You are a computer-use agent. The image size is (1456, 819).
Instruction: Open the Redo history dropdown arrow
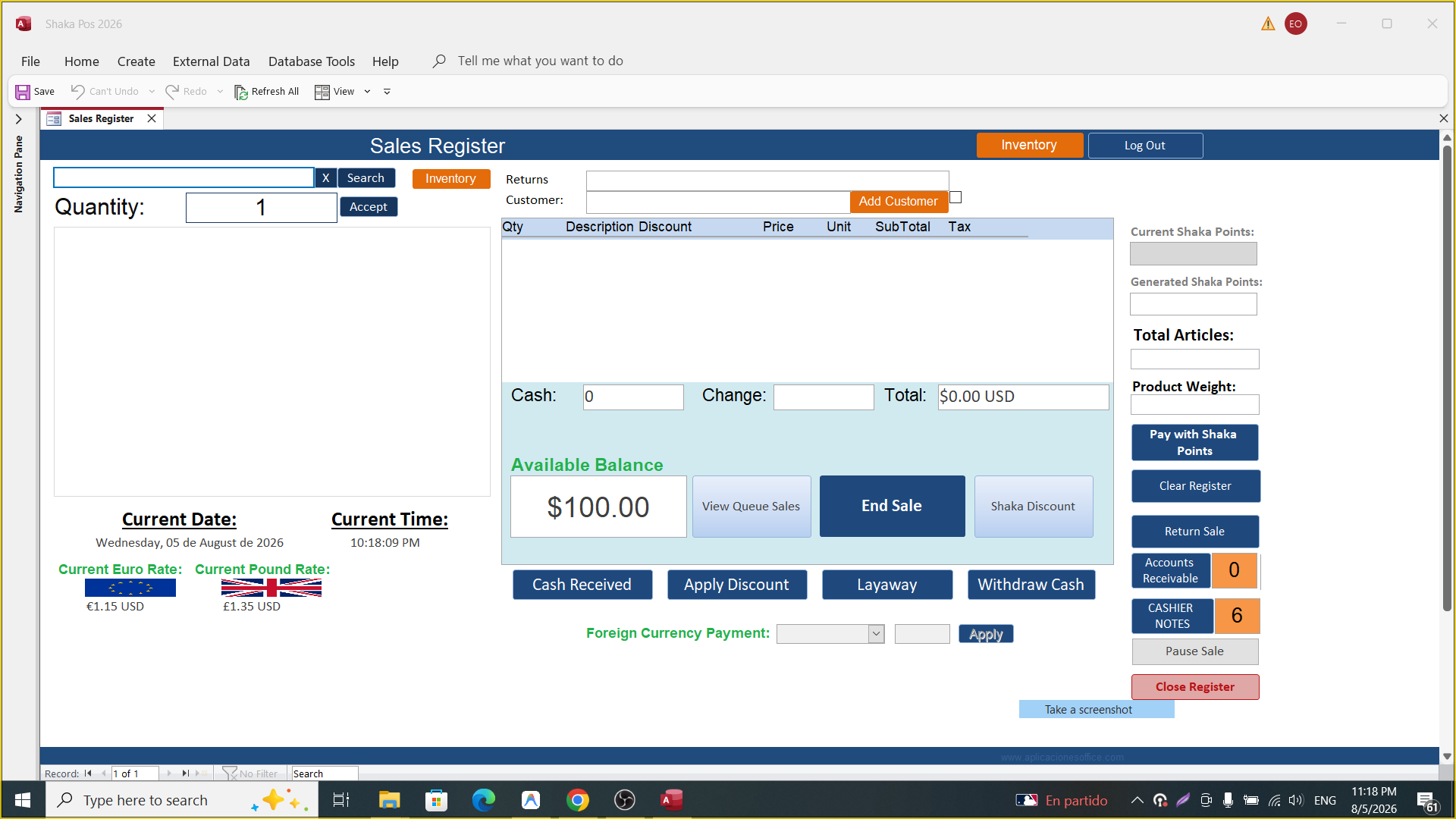[220, 92]
